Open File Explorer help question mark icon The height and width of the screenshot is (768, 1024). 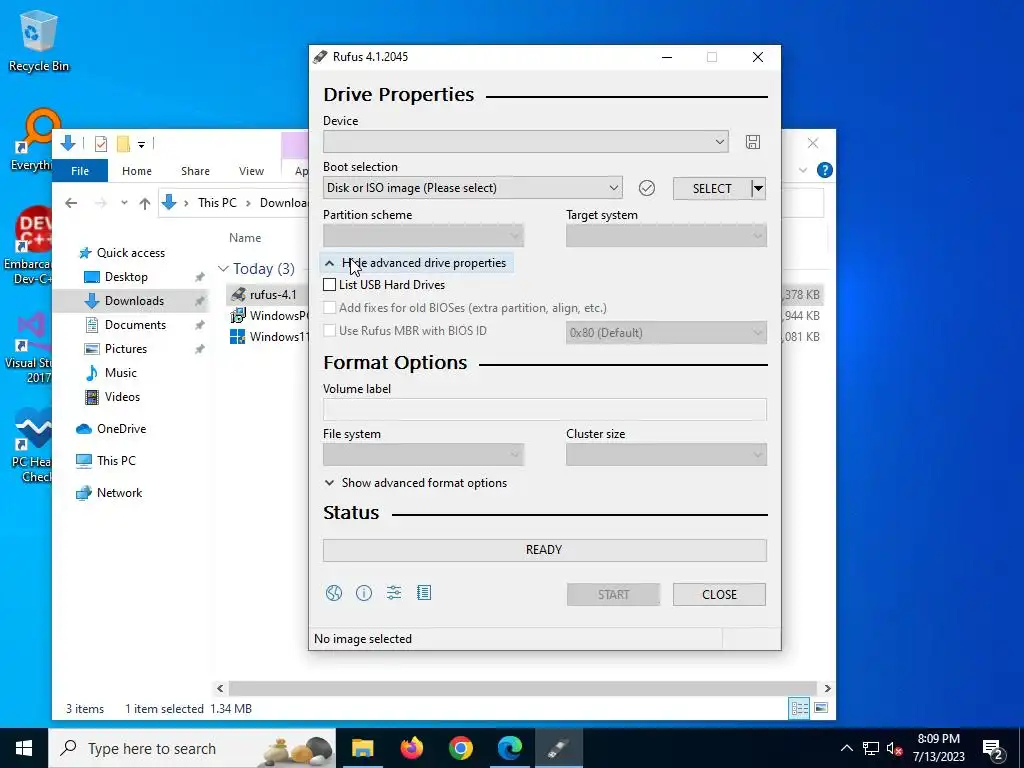click(825, 170)
